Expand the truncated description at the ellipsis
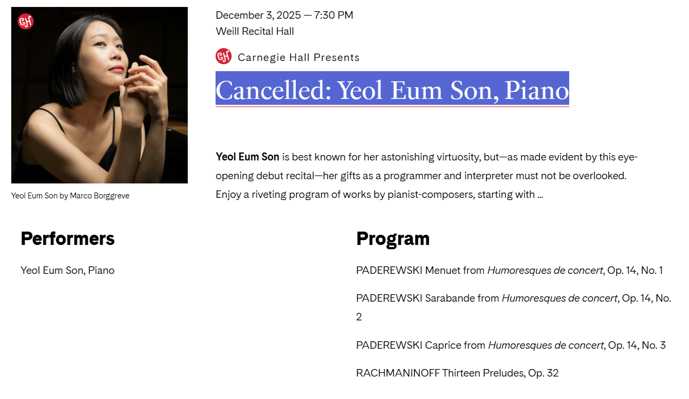Image resolution: width=689 pixels, height=399 pixels. [x=540, y=195]
